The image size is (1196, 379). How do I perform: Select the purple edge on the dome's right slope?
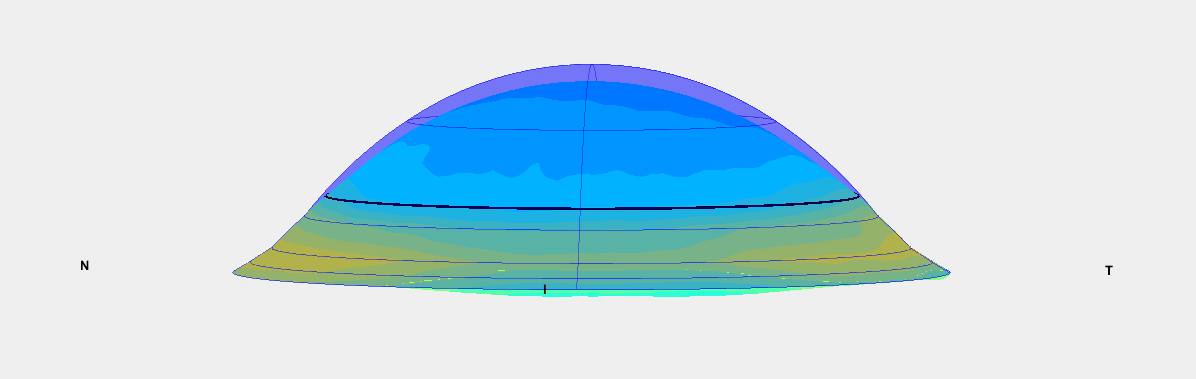(x=816, y=153)
